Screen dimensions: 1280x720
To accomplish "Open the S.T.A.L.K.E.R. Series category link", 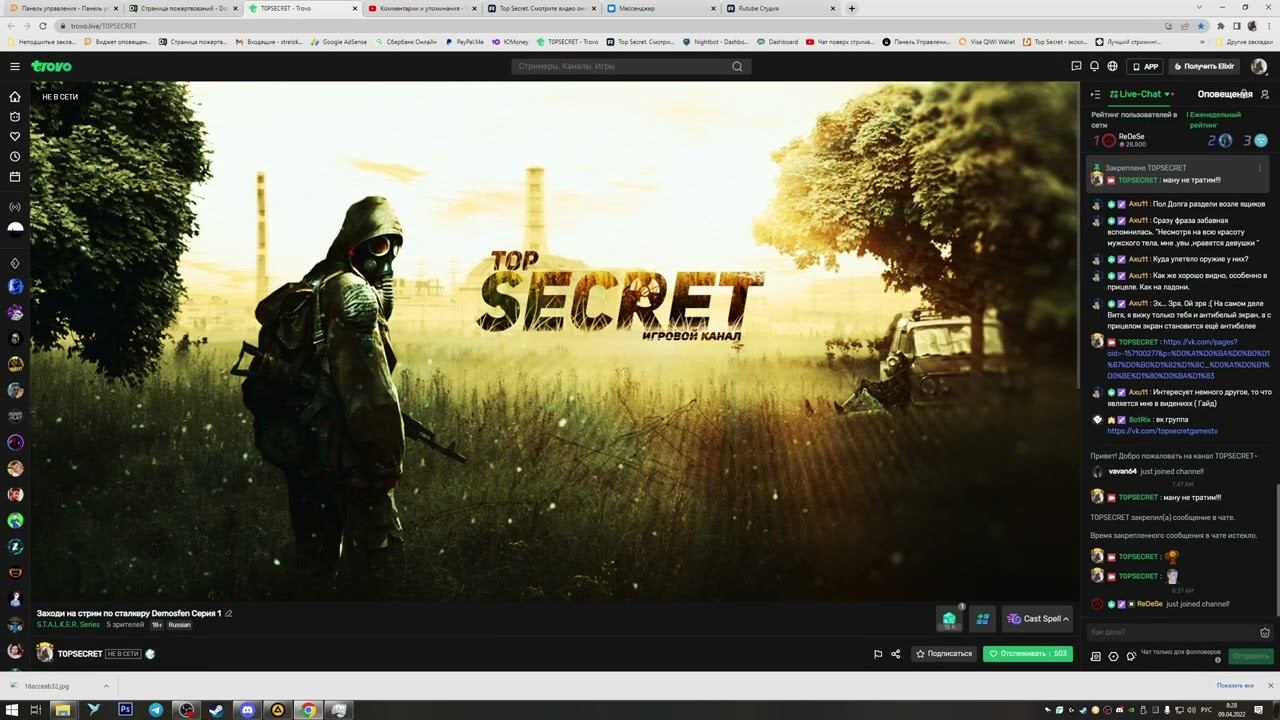I will pos(68,624).
